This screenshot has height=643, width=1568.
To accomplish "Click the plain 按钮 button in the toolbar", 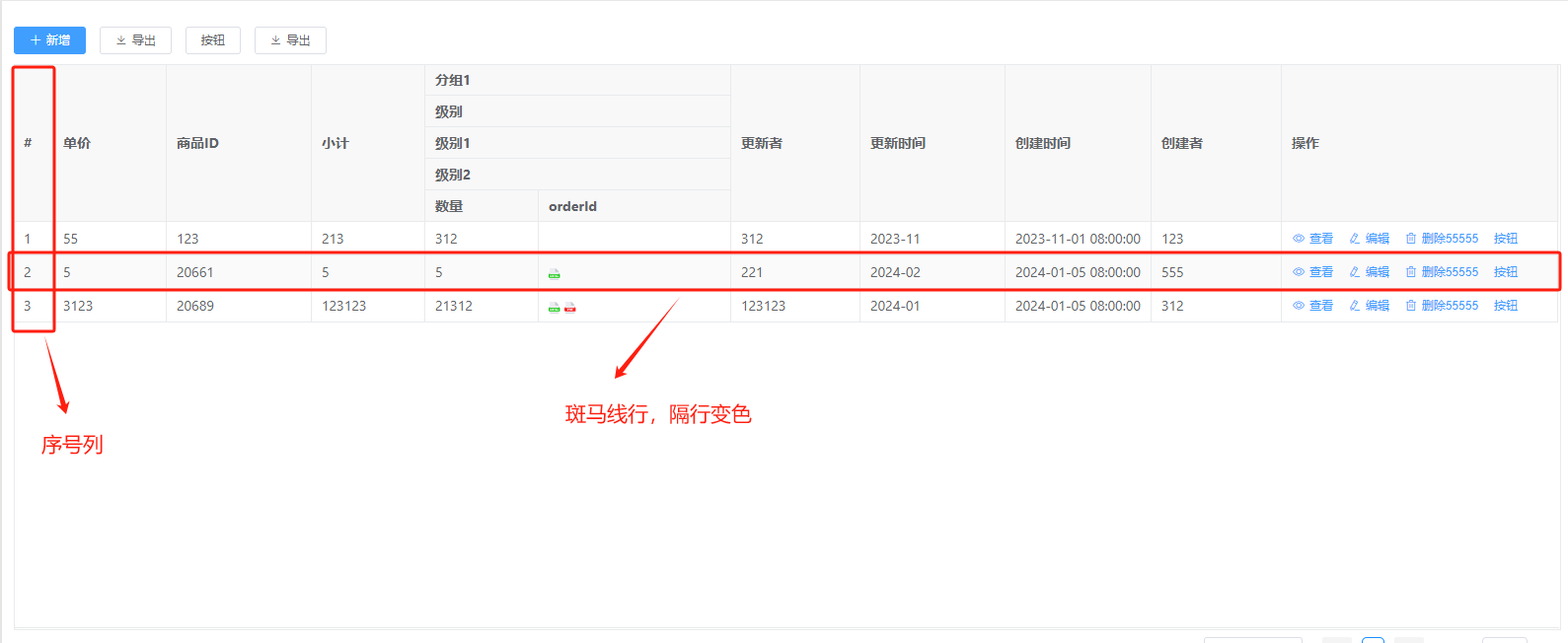I will click(212, 40).
